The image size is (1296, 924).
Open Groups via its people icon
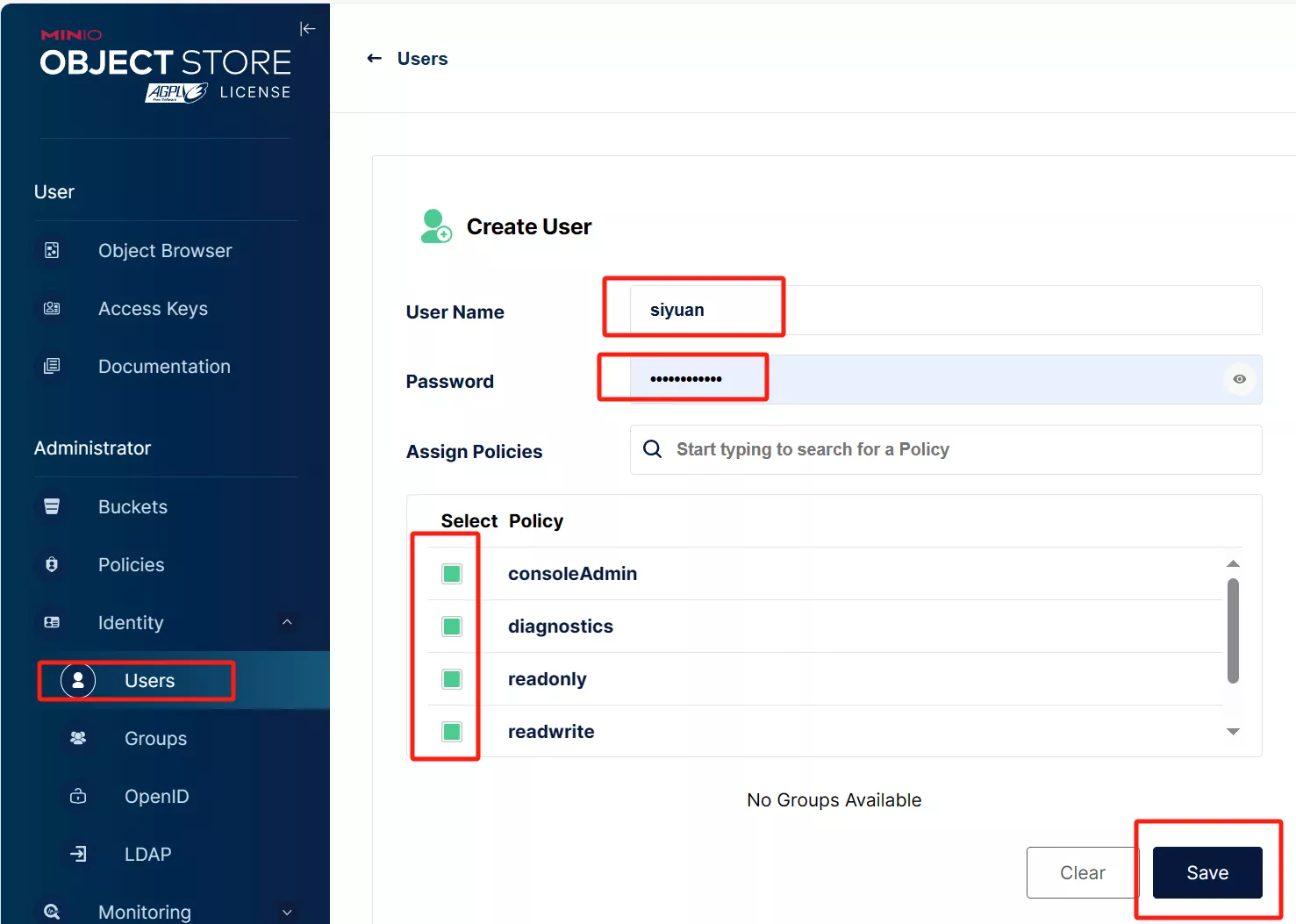(78, 739)
